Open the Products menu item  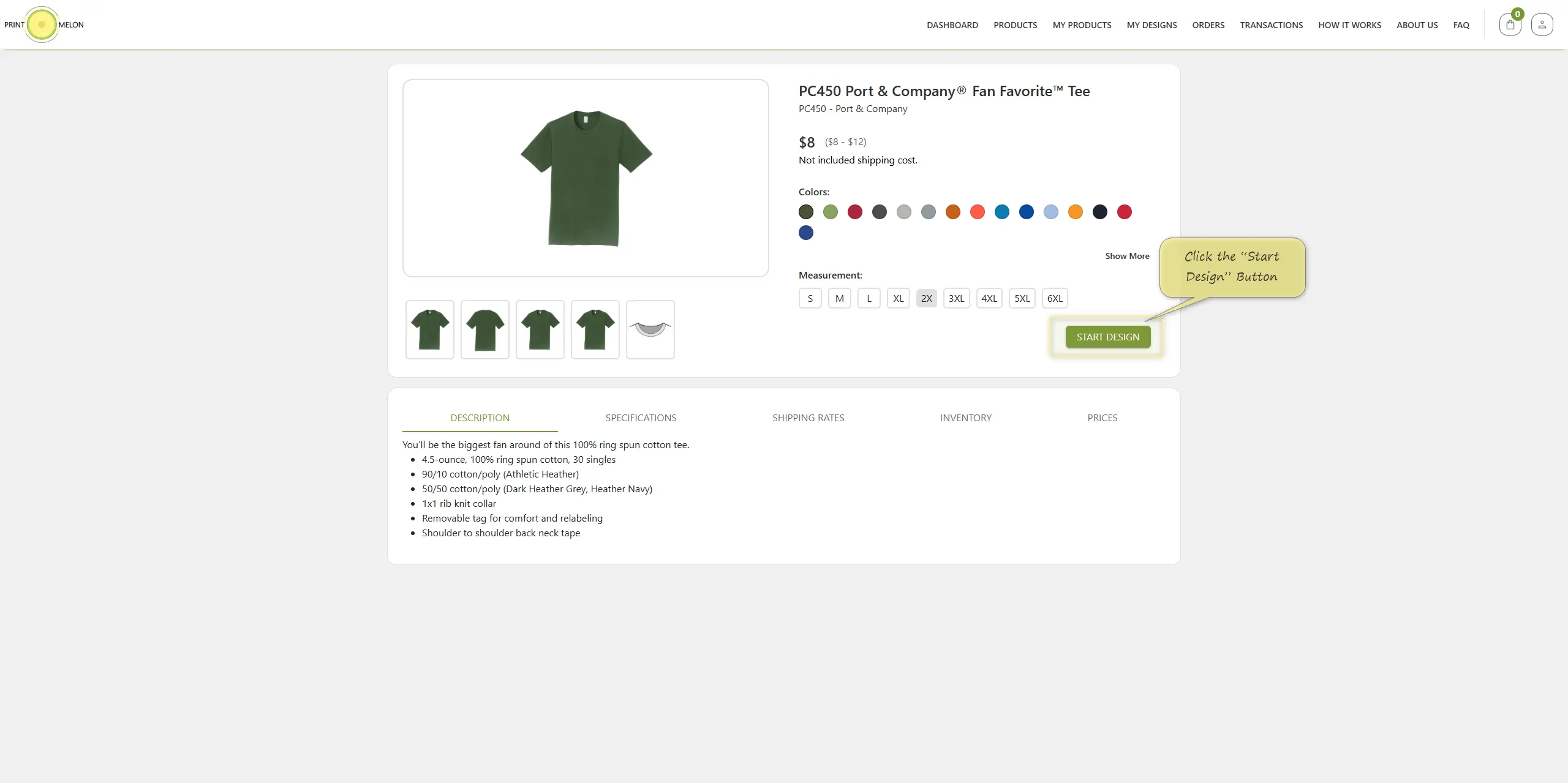1015,25
